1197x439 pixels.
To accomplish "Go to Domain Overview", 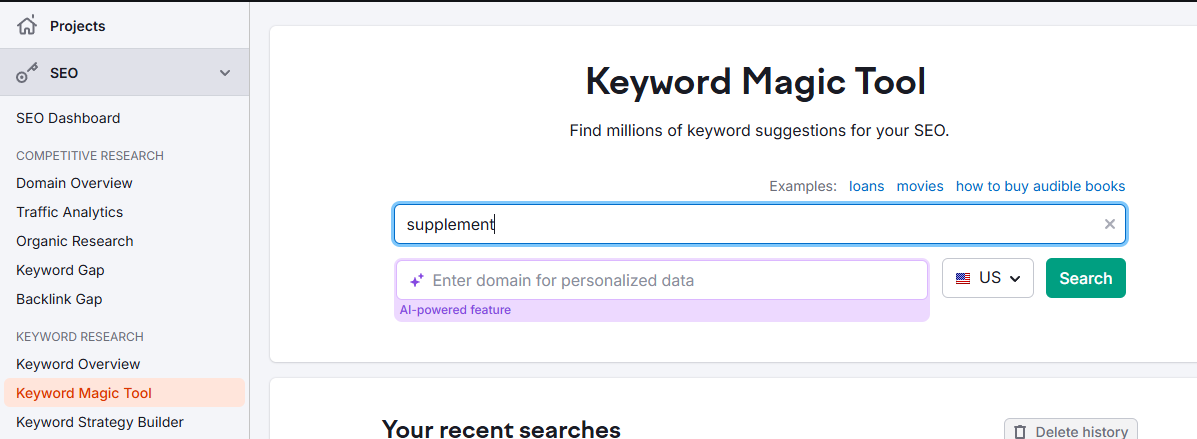I will click(x=74, y=183).
